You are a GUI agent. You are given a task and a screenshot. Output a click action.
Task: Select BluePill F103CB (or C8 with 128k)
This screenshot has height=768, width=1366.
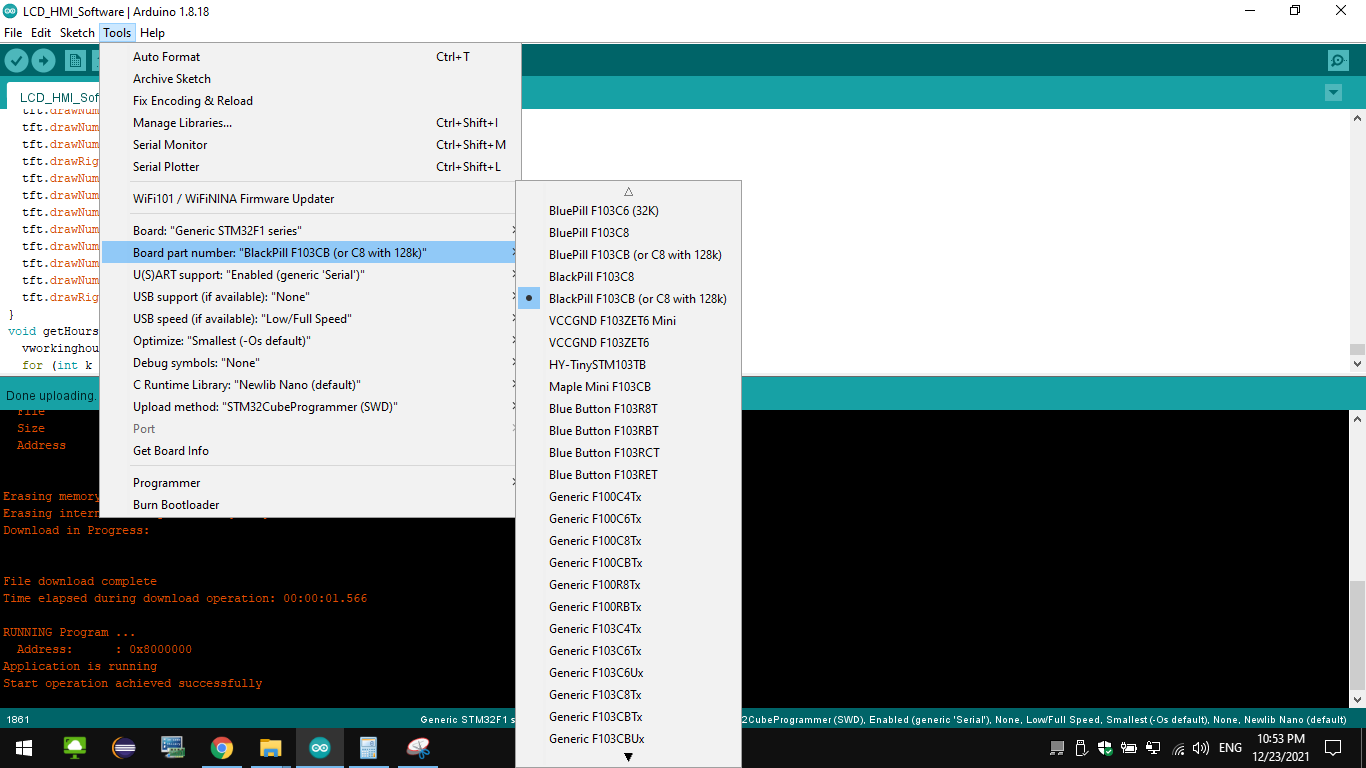[629, 255]
